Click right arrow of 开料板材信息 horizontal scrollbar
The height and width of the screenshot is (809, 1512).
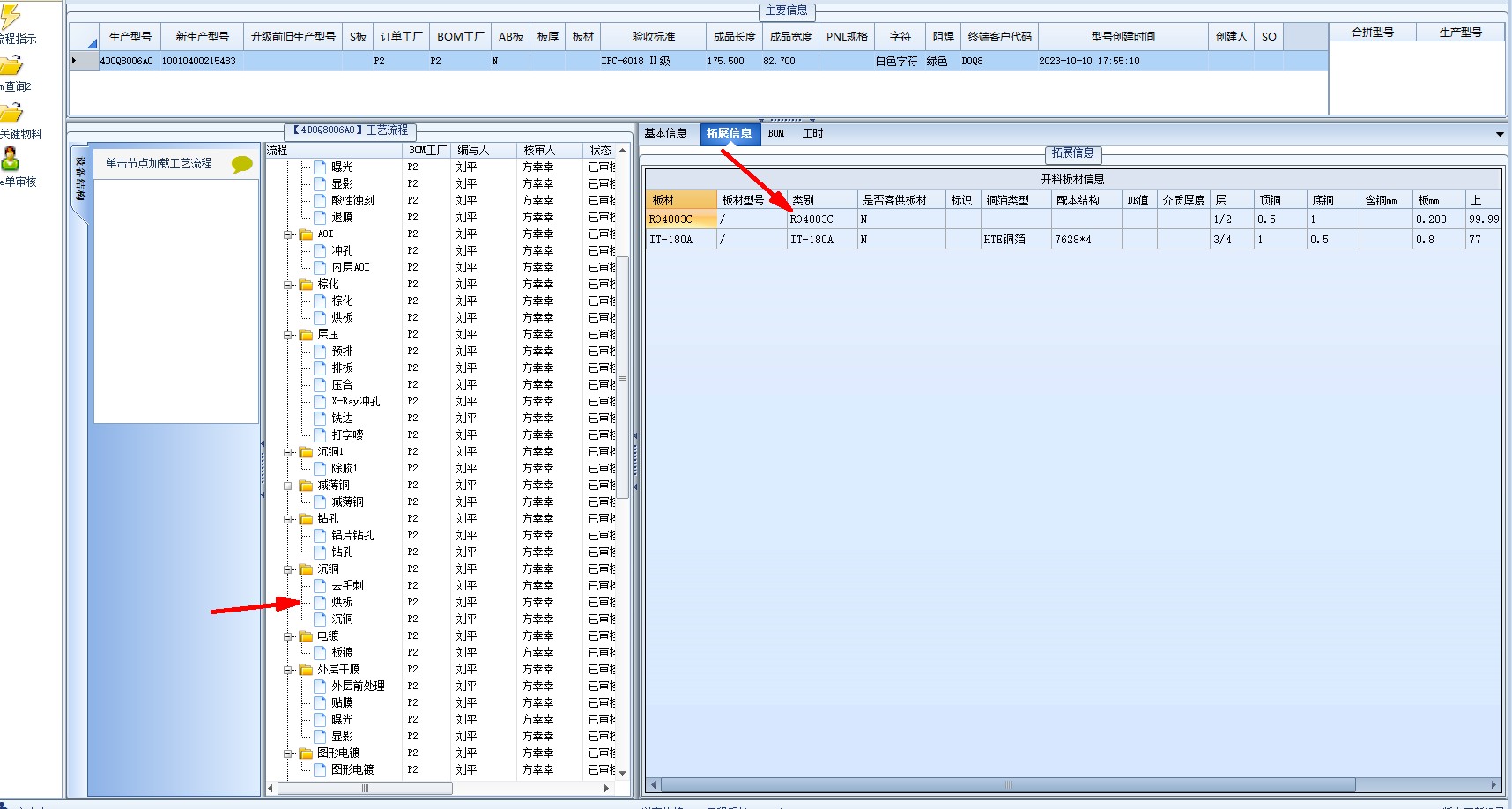pos(1493,785)
